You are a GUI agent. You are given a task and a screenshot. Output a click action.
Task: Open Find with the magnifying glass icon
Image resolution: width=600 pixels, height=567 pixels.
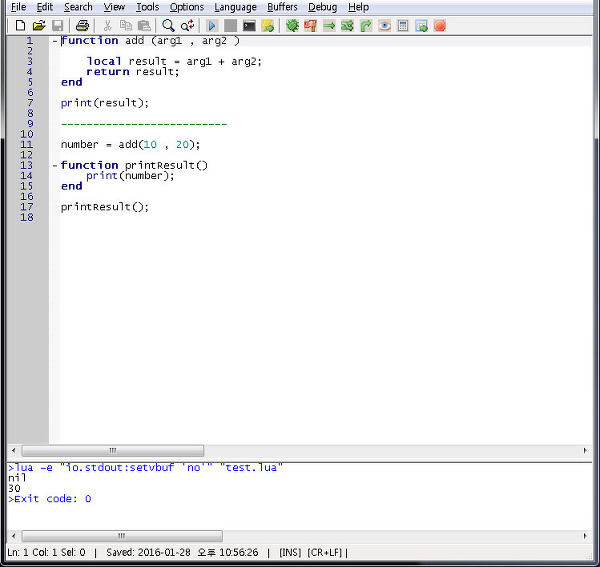pyautogui.click(x=168, y=26)
